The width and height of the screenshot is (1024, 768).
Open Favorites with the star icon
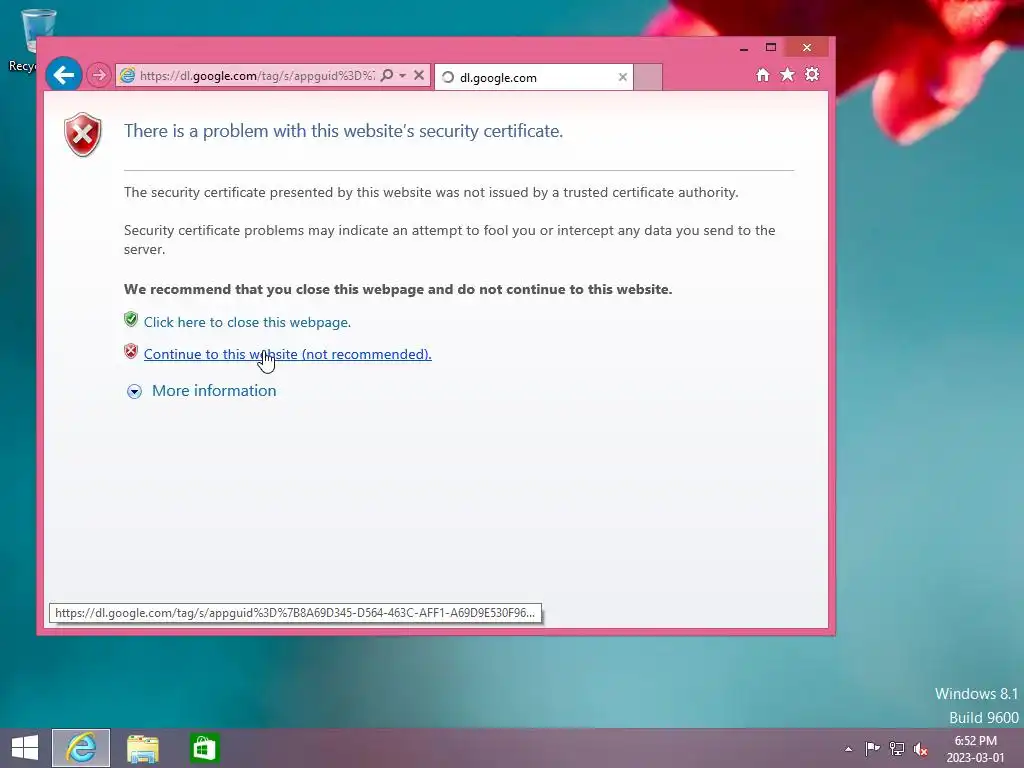click(788, 74)
